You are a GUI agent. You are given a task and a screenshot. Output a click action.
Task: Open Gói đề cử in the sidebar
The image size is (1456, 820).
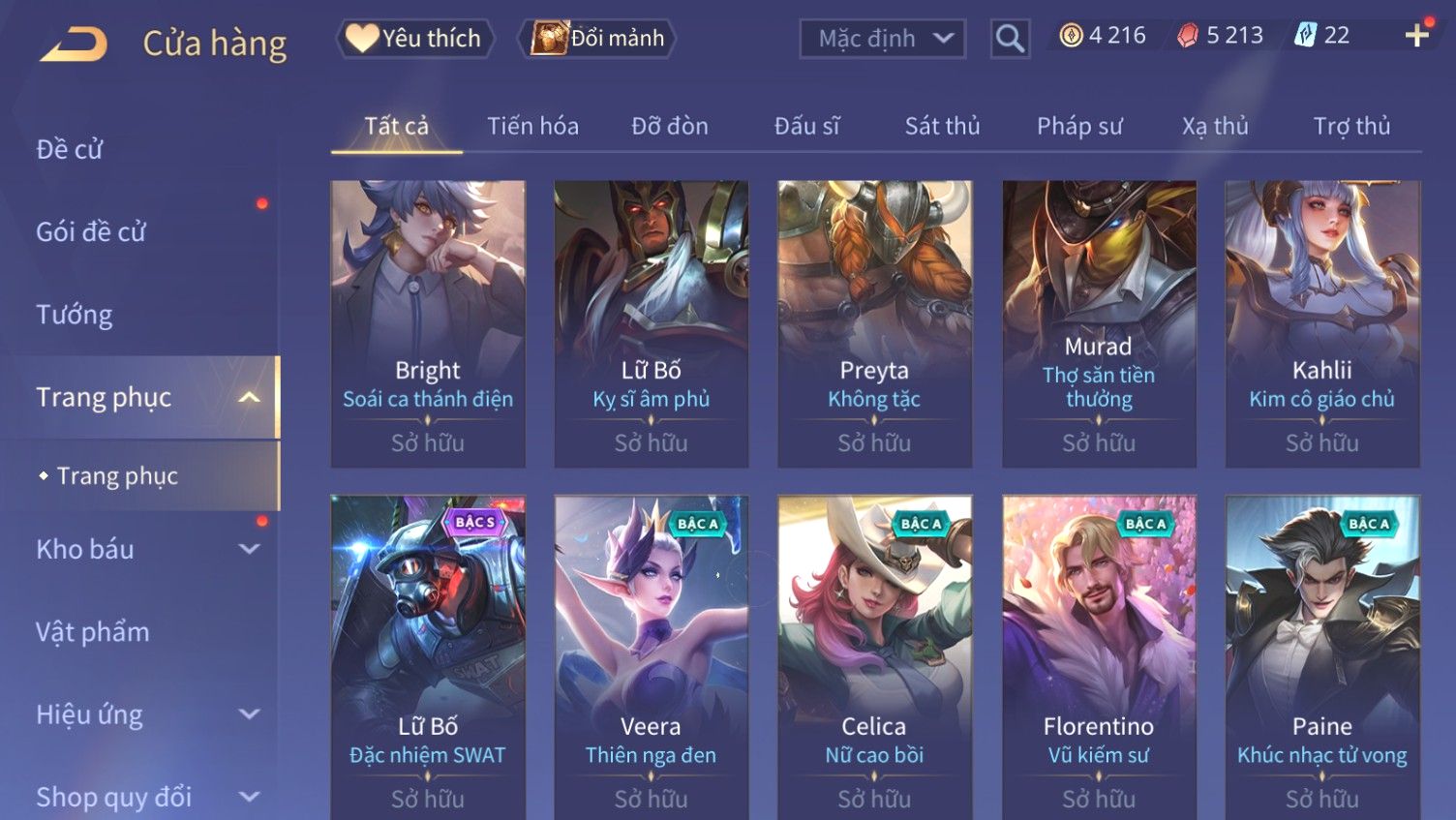(x=91, y=232)
